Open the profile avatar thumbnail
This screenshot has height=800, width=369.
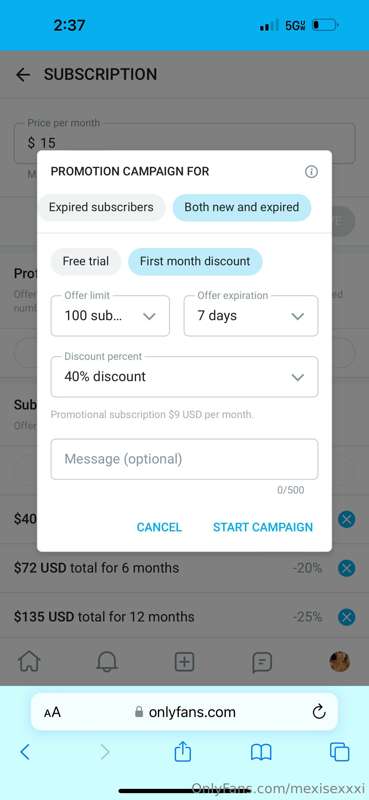click(x=339, y=662)
